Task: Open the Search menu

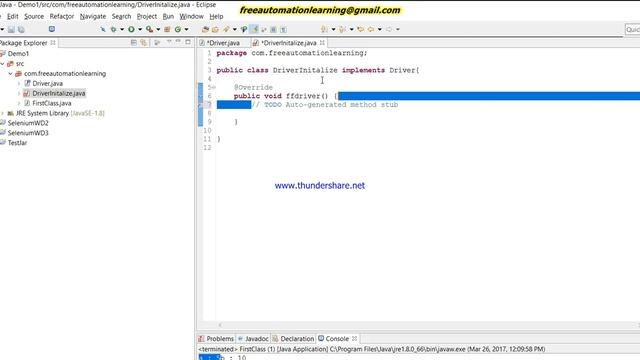Action: [x=121, y=16]
